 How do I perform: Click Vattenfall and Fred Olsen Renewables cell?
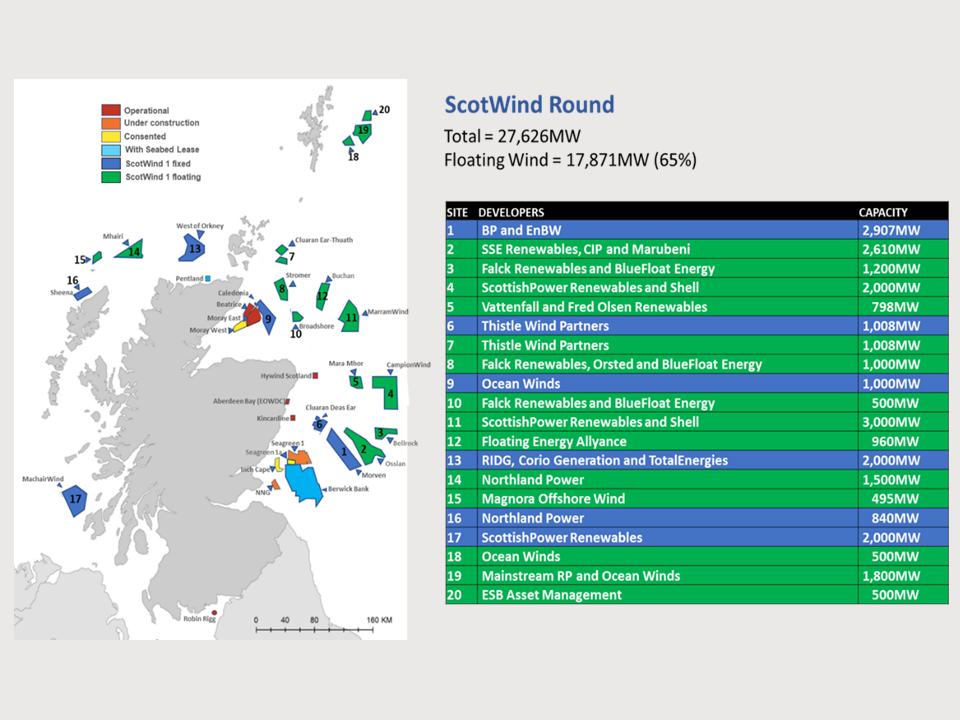click(x=667, y=307)
